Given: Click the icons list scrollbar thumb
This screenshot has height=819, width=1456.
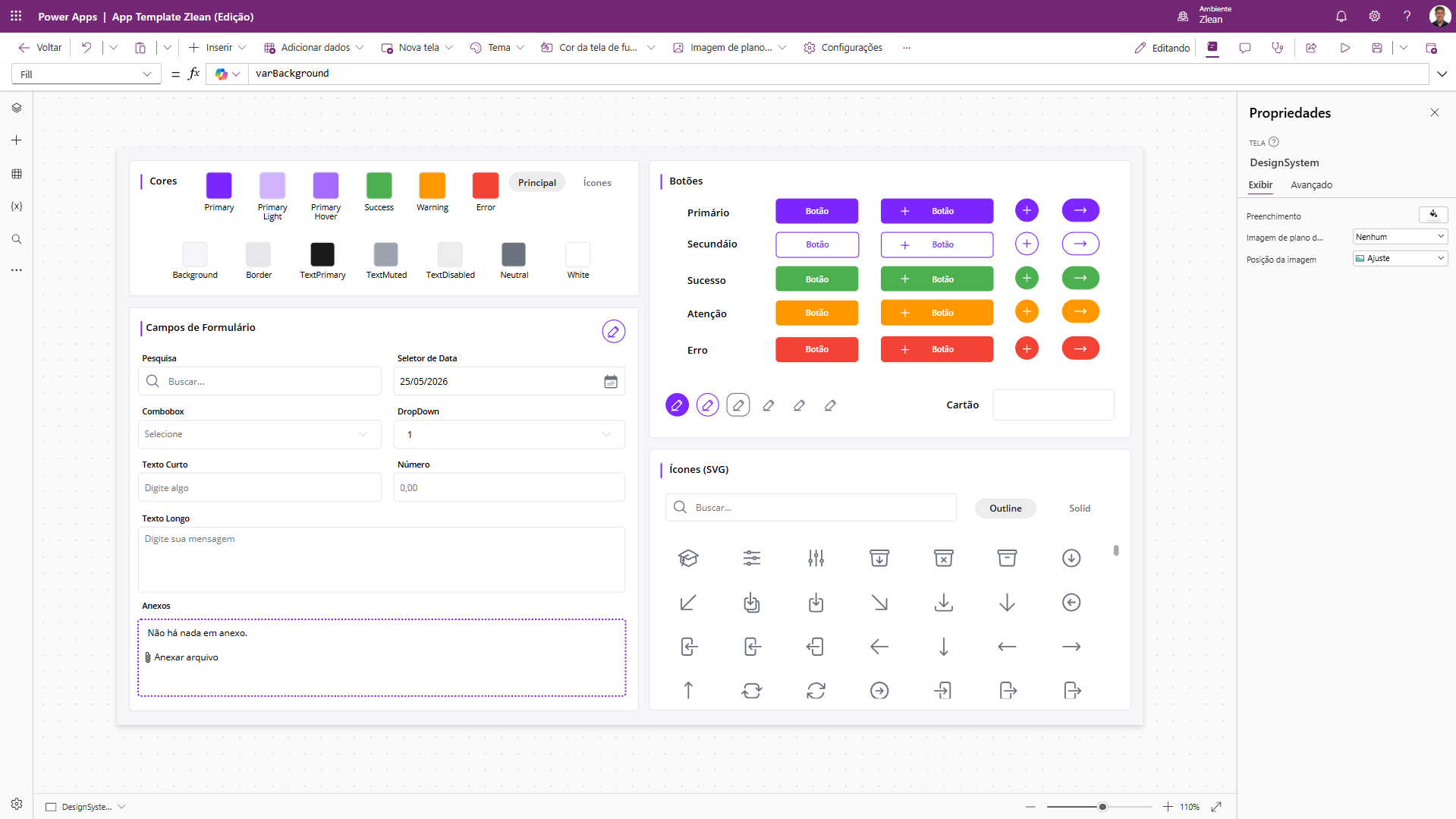Looking at the screenshot, I should 1116,551.
